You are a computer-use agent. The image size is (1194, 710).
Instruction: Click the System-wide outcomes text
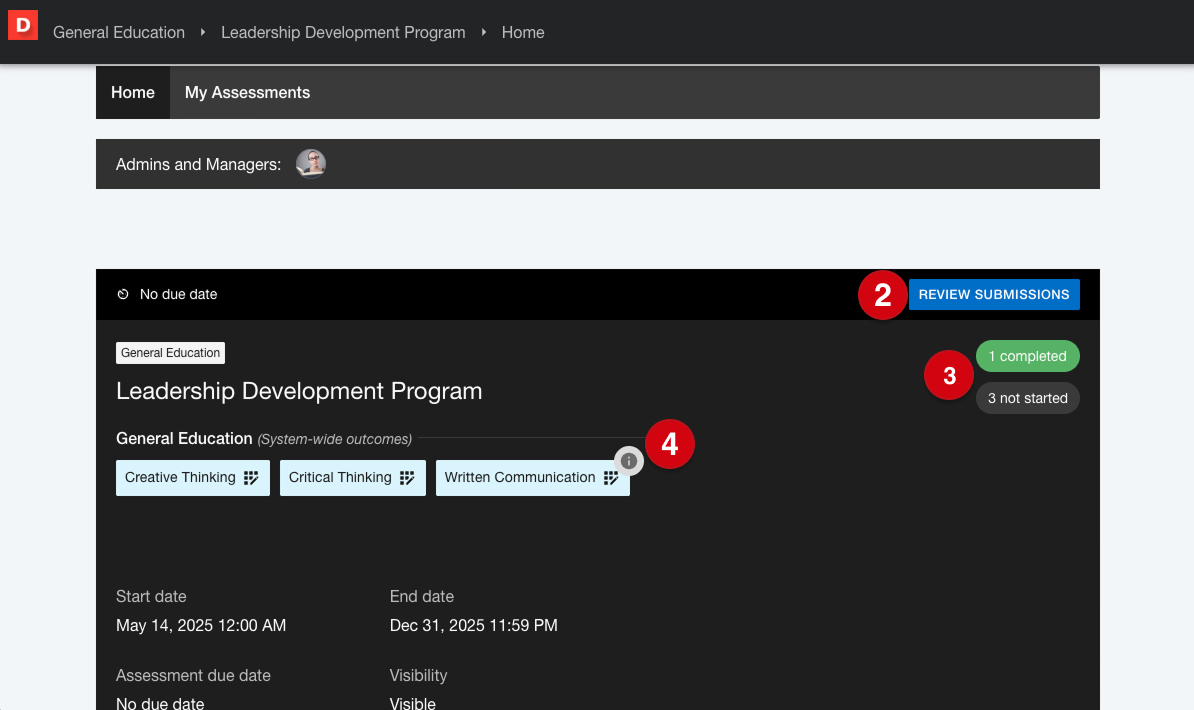click(334, 440)
